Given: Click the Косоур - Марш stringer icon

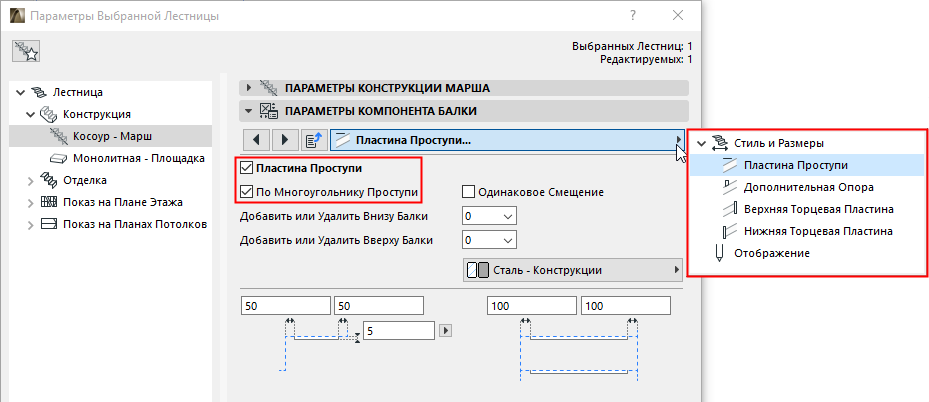Looking at the screenshot, I should [x=59, y=136].
